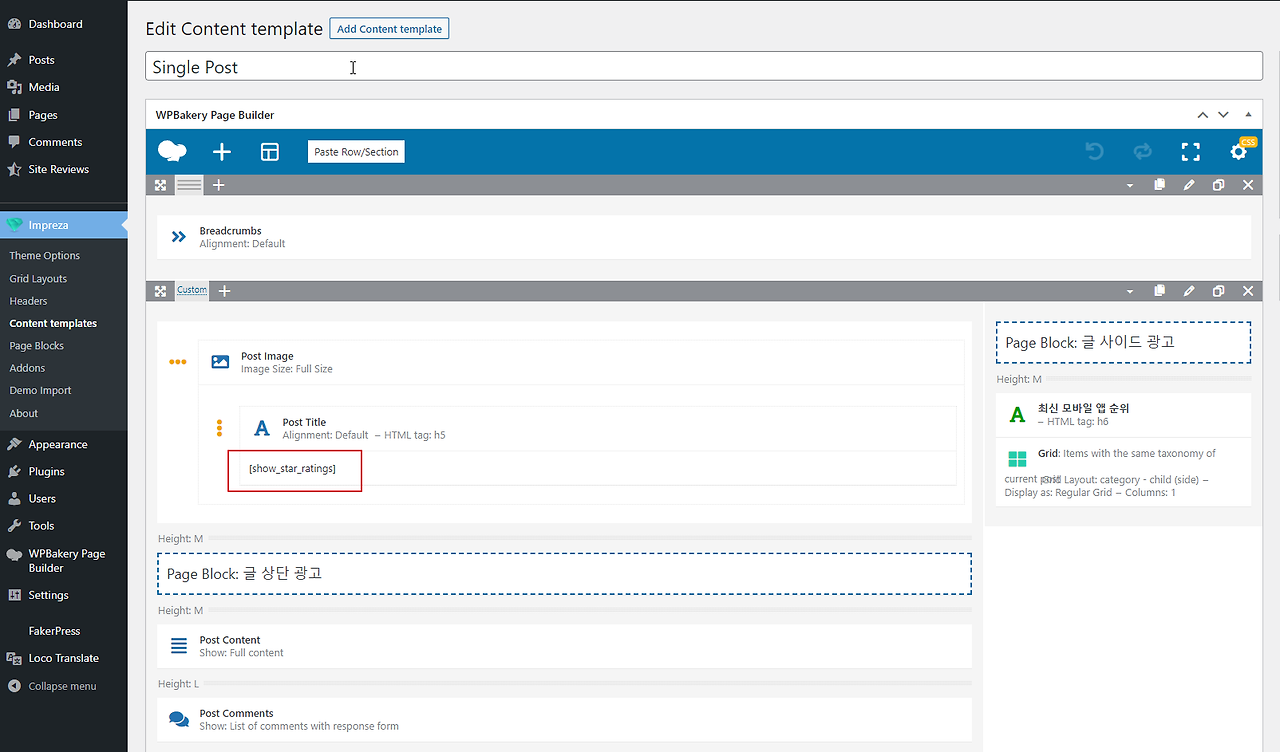Image resolution: width=1280 pixels, height=752 pixels.
Task: Open Page Block 글 상단 광고
Action: pos(564,574)
